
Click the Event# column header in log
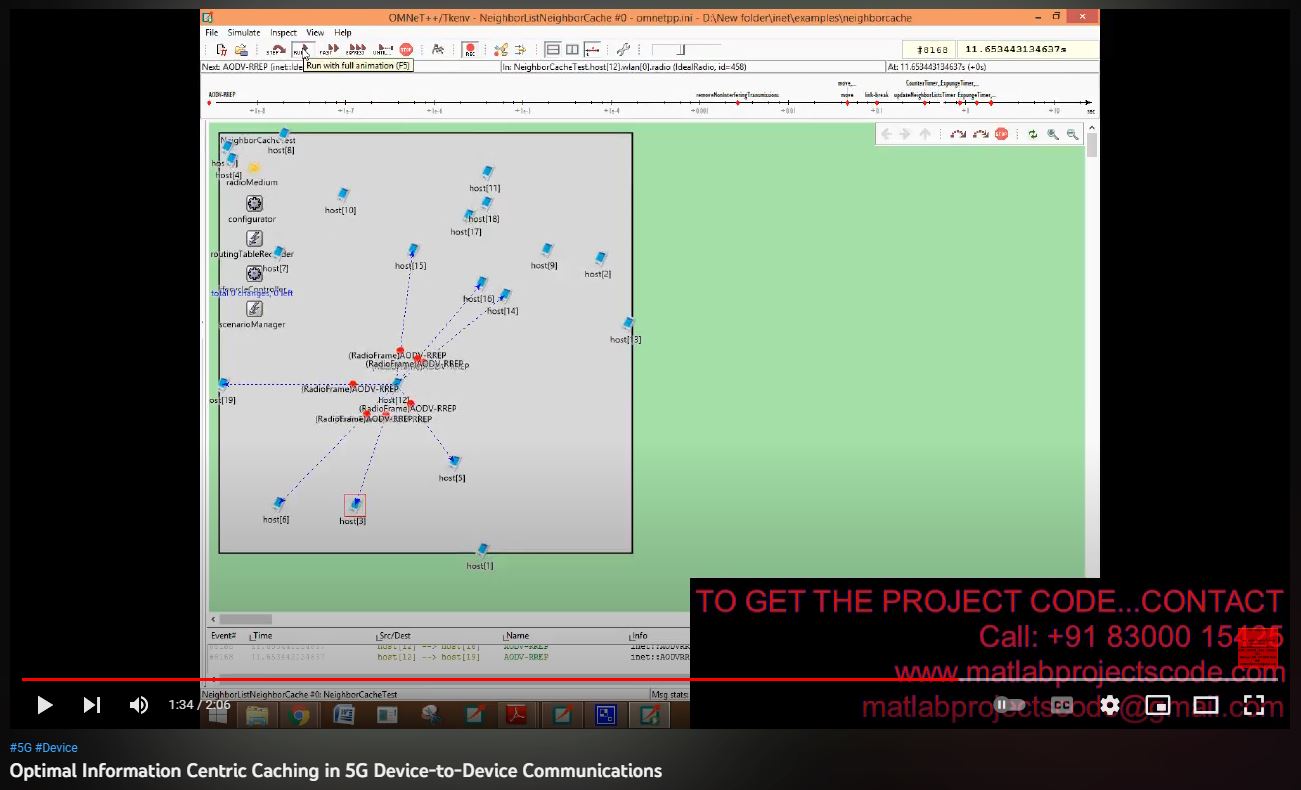click(223, 636)
